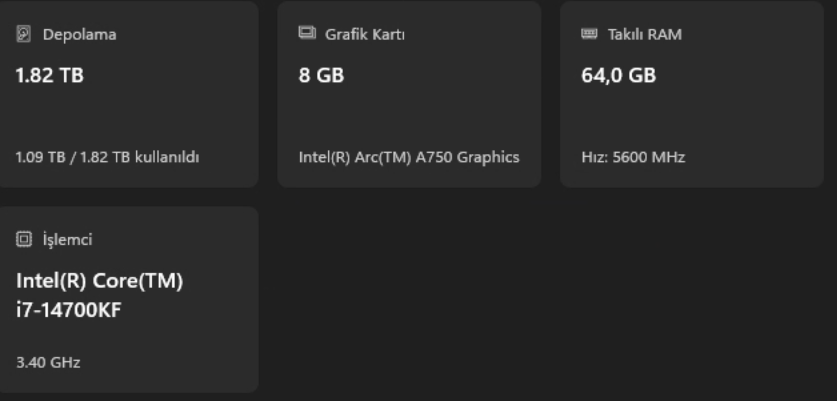The height and width of the screenshot is (401, 837).
Task: Click the 64,0 GB RAM value
Action: 618,75
